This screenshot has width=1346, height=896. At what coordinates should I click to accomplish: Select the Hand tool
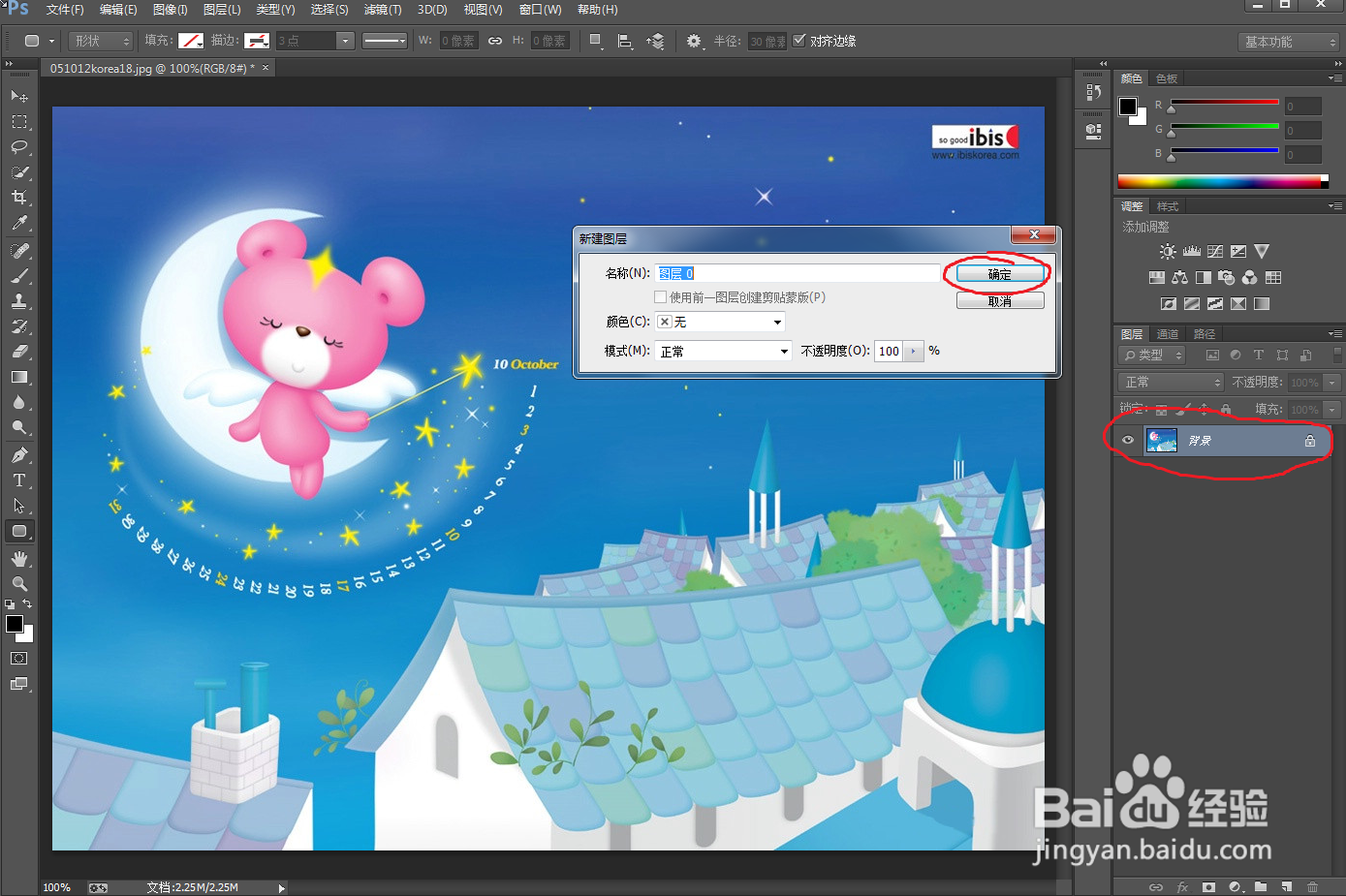click(x=18, y=559)
